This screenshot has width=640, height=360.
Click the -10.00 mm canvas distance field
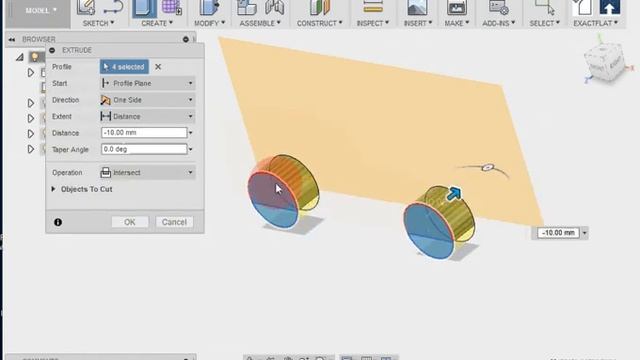558,233
